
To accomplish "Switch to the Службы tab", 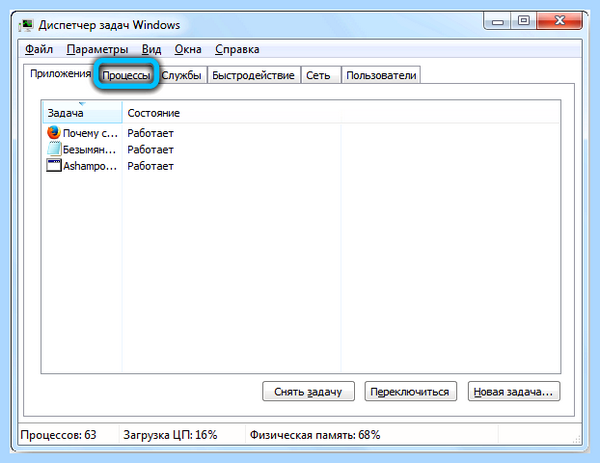I will click(x=181, y=75).
